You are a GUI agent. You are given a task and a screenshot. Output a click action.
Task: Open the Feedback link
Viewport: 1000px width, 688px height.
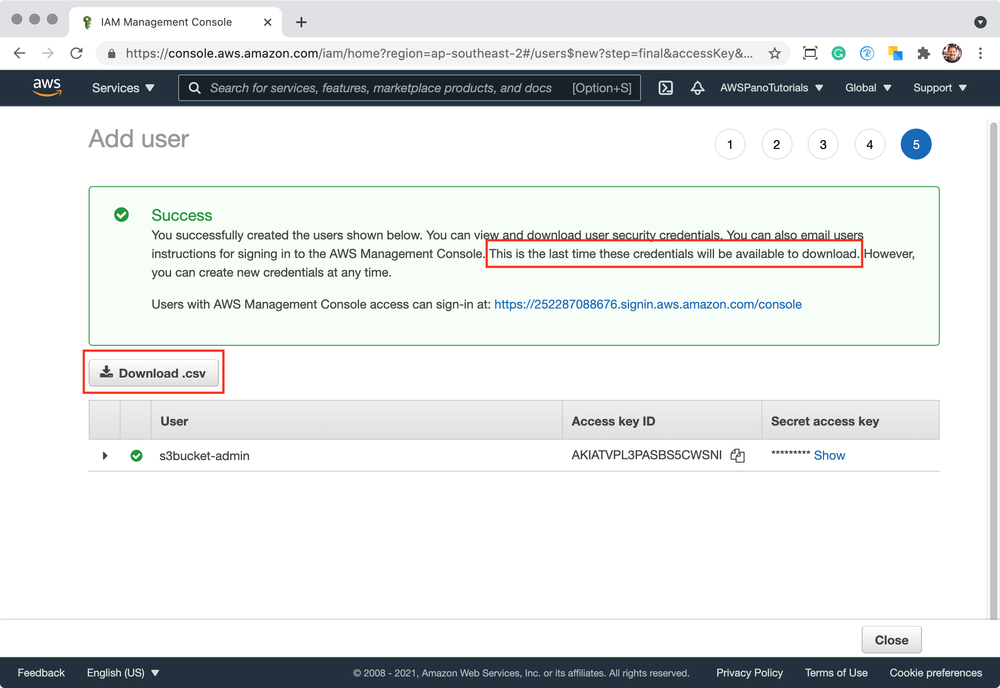tap(41, 673)
